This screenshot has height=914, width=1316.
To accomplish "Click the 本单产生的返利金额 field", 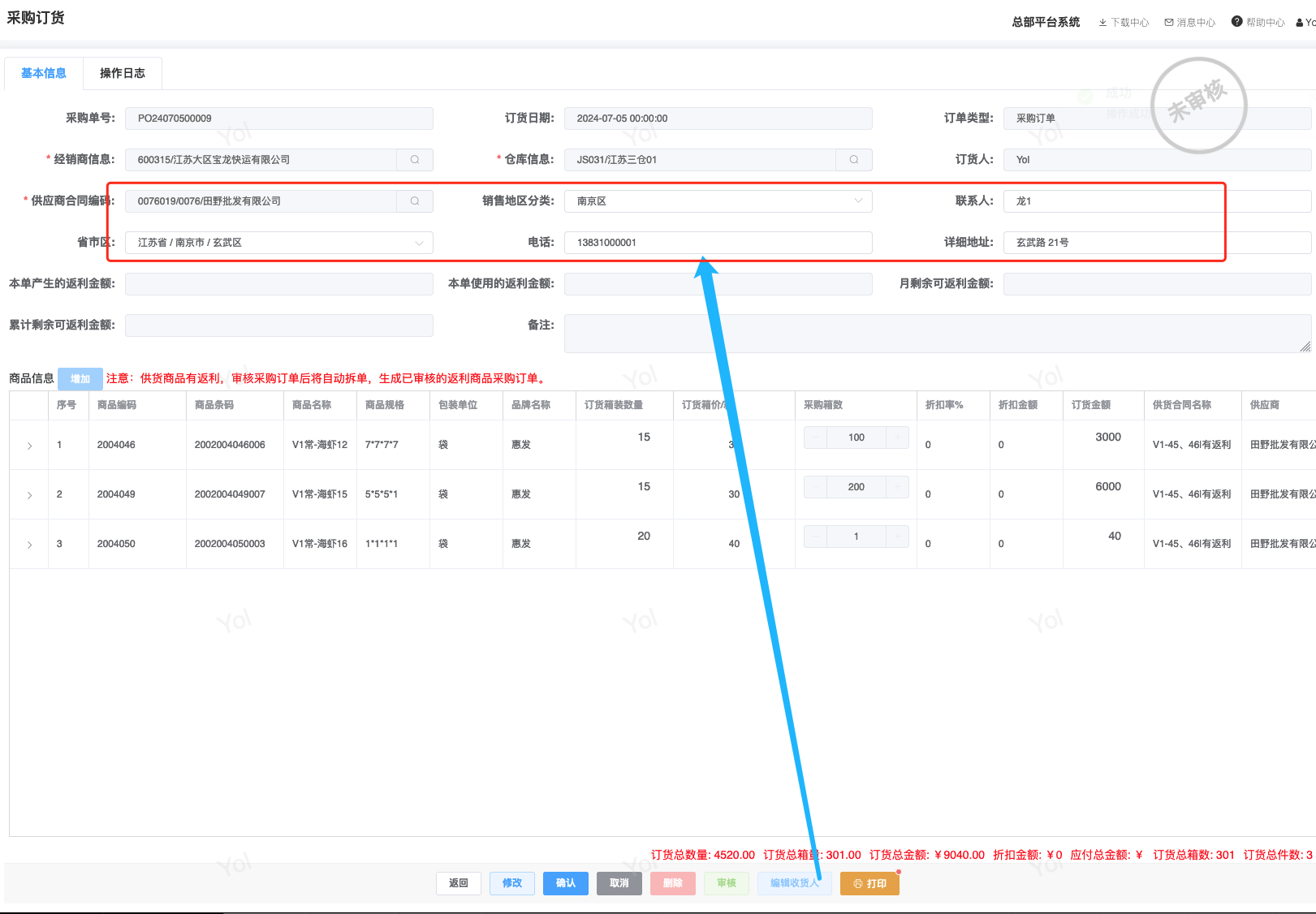I will pyautogui.click(x=279, y=284).
